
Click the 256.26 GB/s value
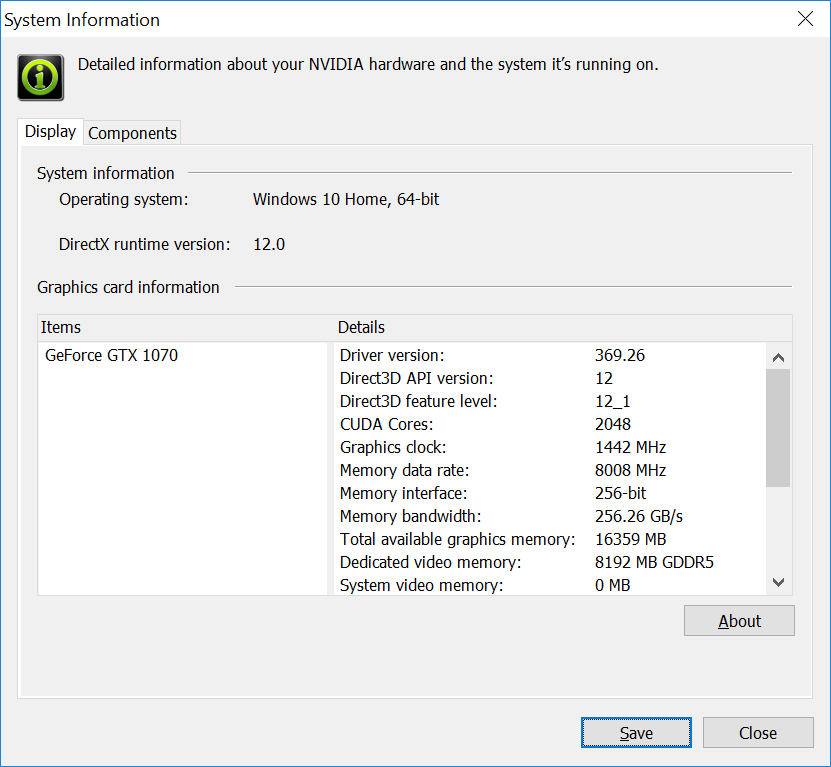pyautogui.click(x=639, y=516)
